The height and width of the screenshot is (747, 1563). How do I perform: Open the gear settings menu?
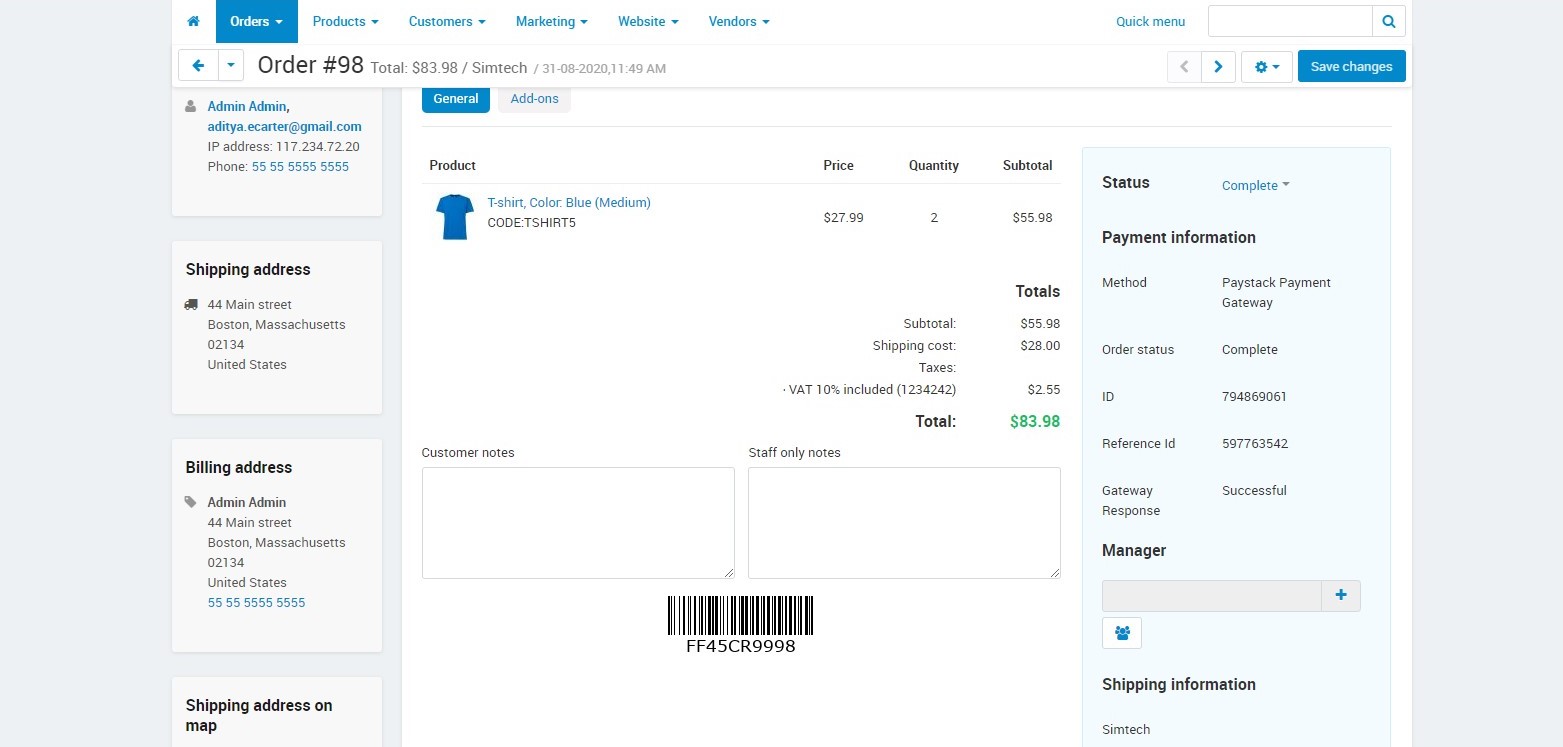[x=1267, y=67]
